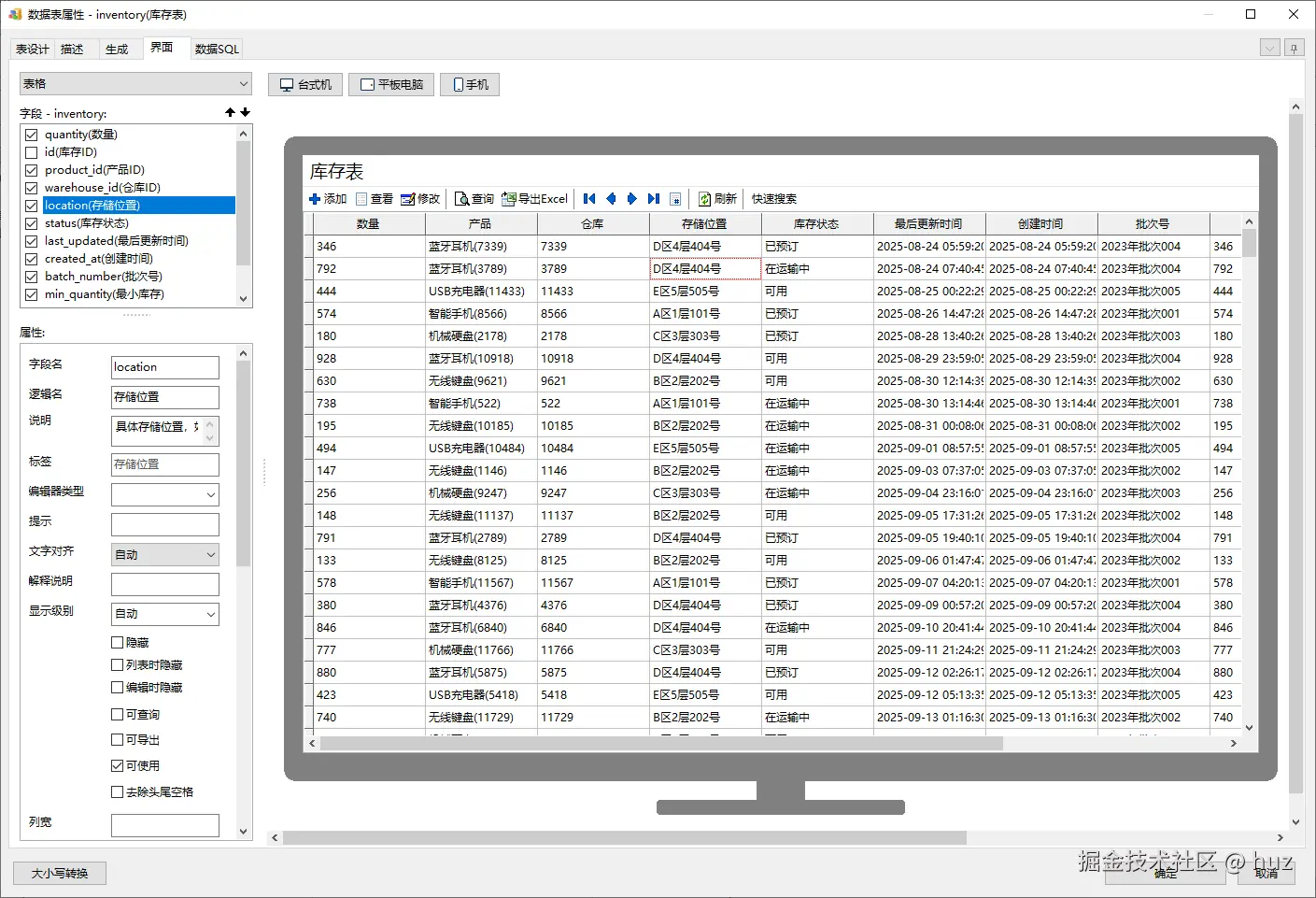This screenshot has width=1316, height=898.
Task: Enable the 列表时隐藏 checkbox
Action: pos(118,665)
